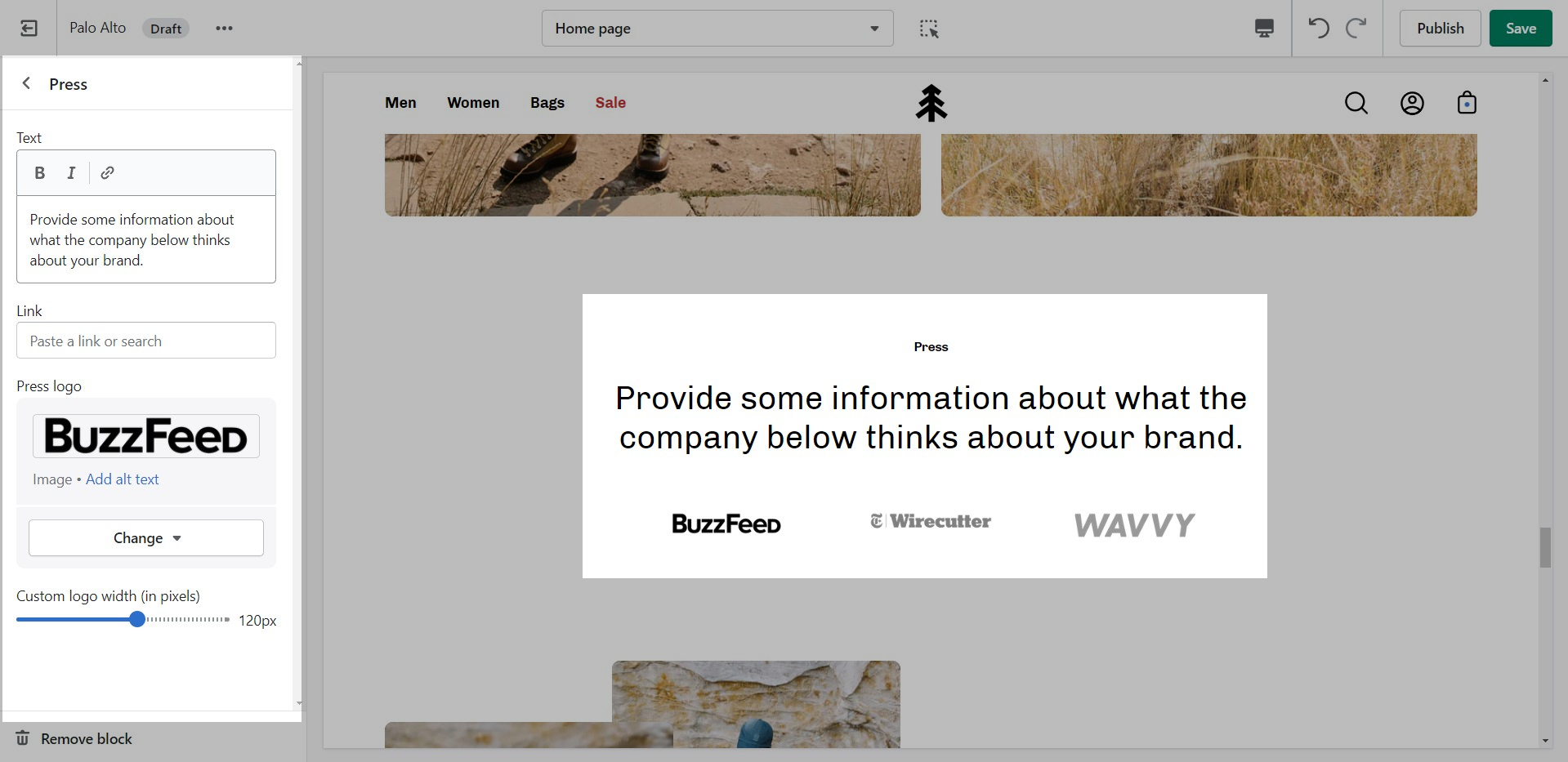Viewport: 1568px width, 762px height.
Task: Insert a link in the text editor
Action: click(107, 173)
